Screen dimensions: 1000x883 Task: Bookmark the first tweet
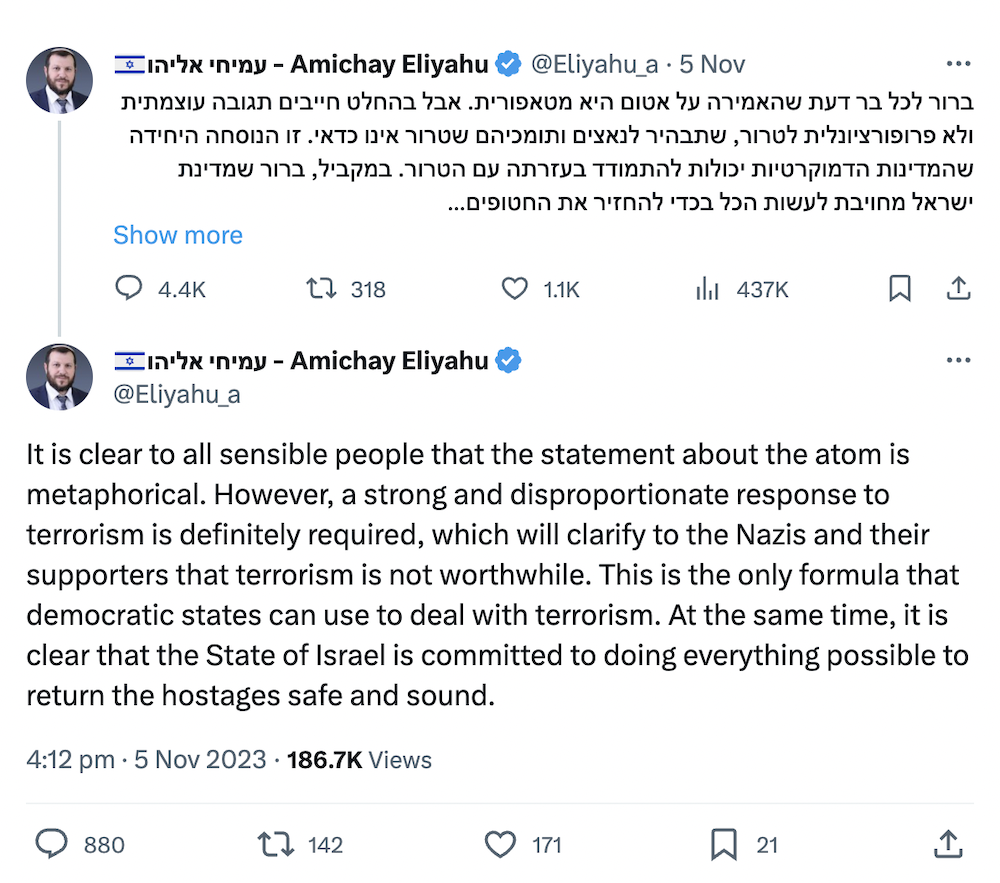[899, 288]
